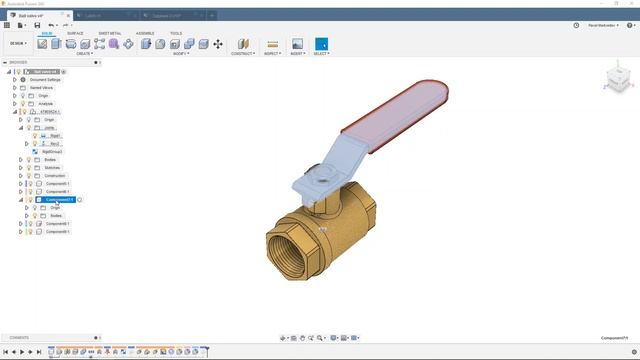Select the RigidGroup1 tree item
This screenshot has width=640, height=360.
(52, 152)
